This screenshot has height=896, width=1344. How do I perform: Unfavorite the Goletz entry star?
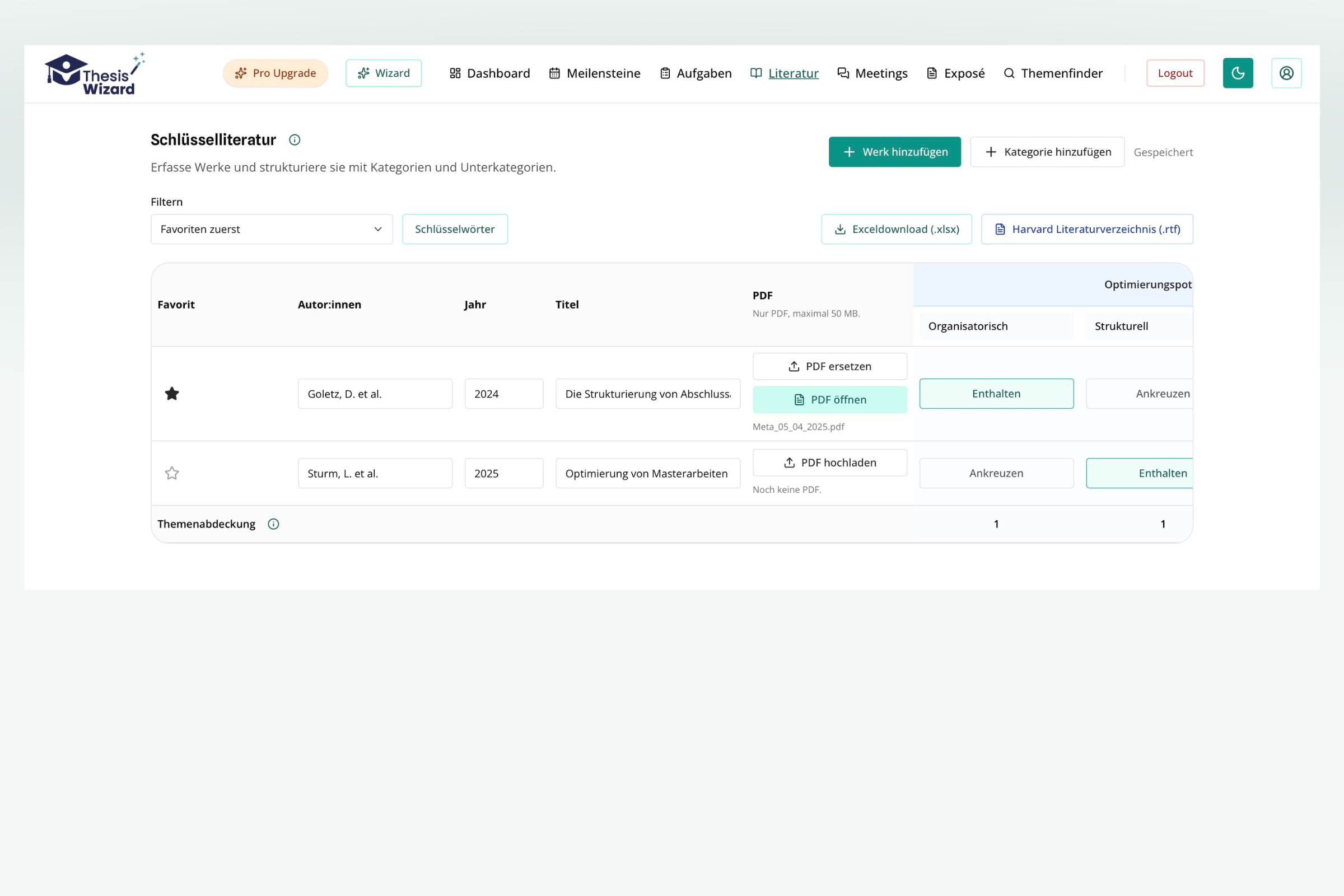coord(172,394)
